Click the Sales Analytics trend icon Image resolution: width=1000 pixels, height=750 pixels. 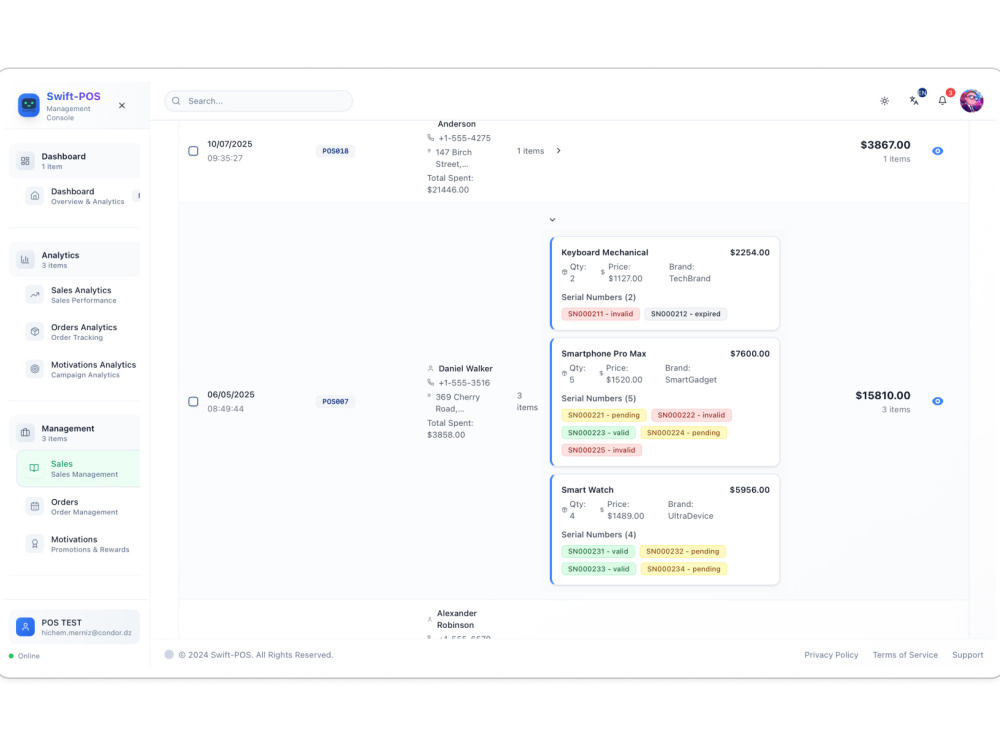coord(35,295)
